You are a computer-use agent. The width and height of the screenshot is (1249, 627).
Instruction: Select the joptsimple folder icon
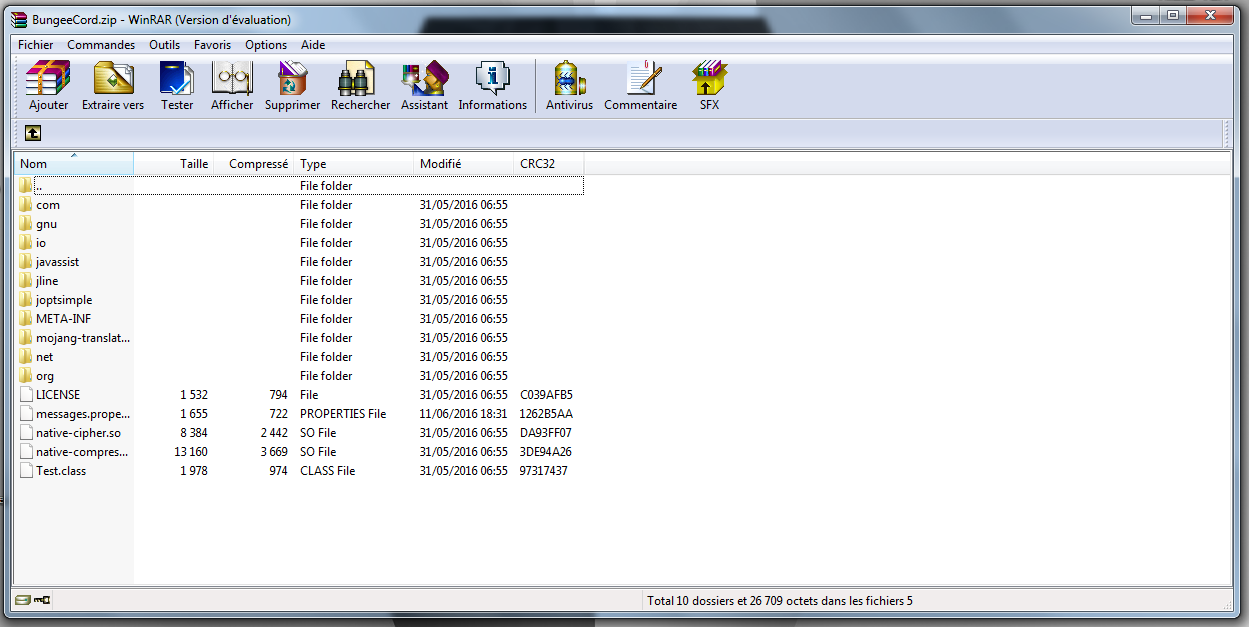26,299
